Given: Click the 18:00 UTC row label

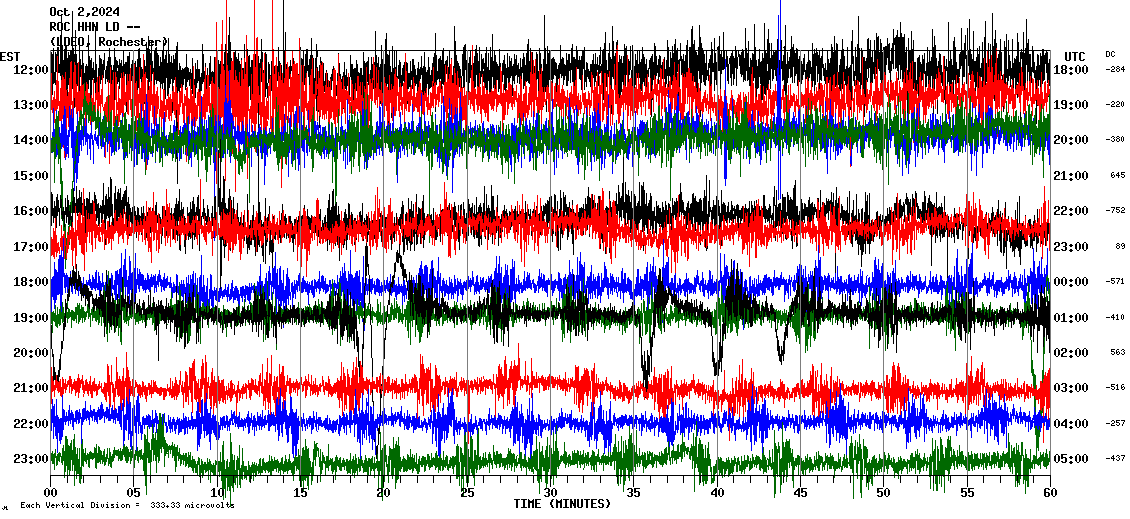Looking at the screenshot, I should pos(1071,70).
